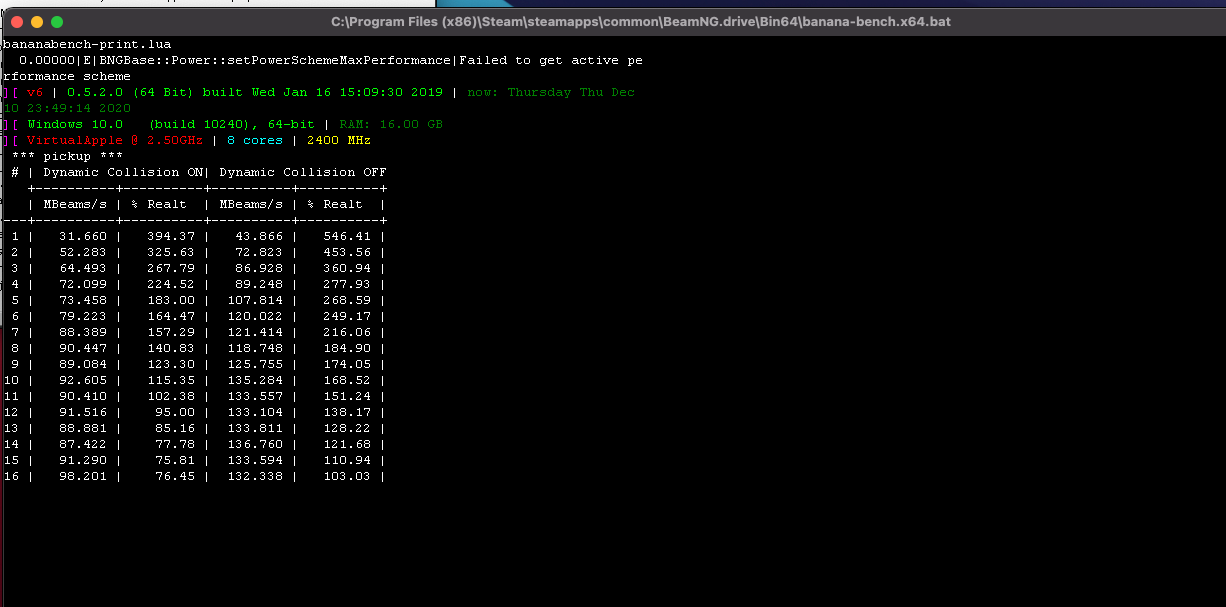
Task: Click value 224.52 in row 4
Action: 171,284
